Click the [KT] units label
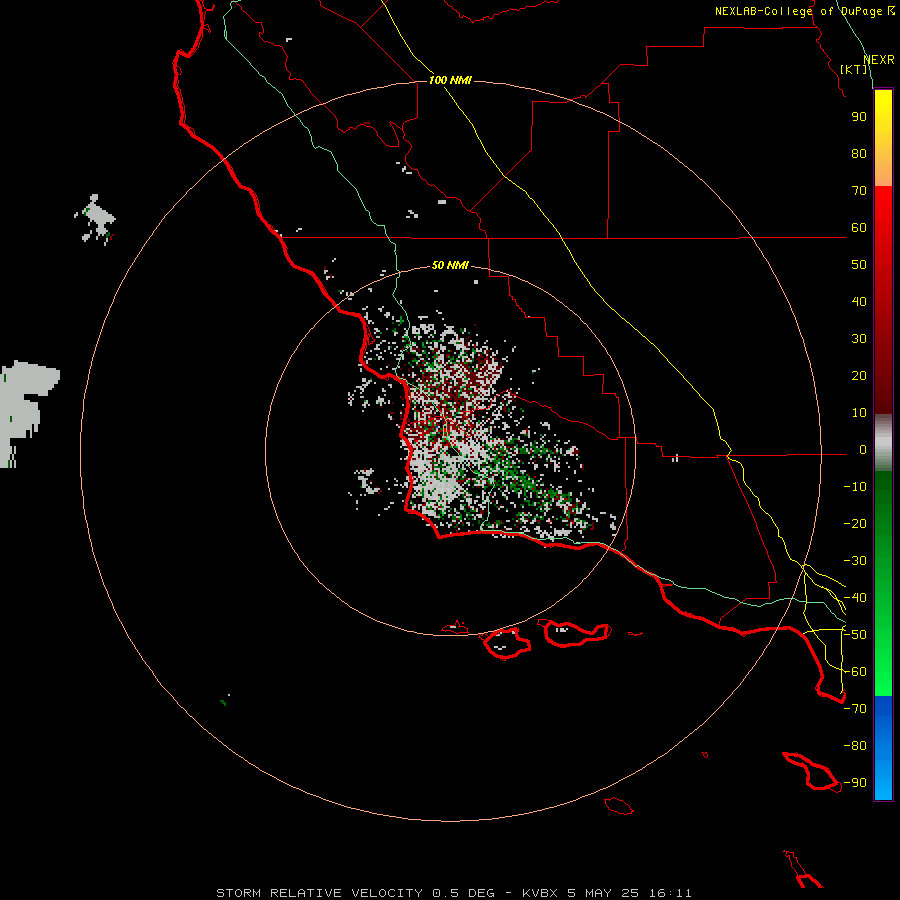This screenshot has height=900, width=900. [854, 69]
